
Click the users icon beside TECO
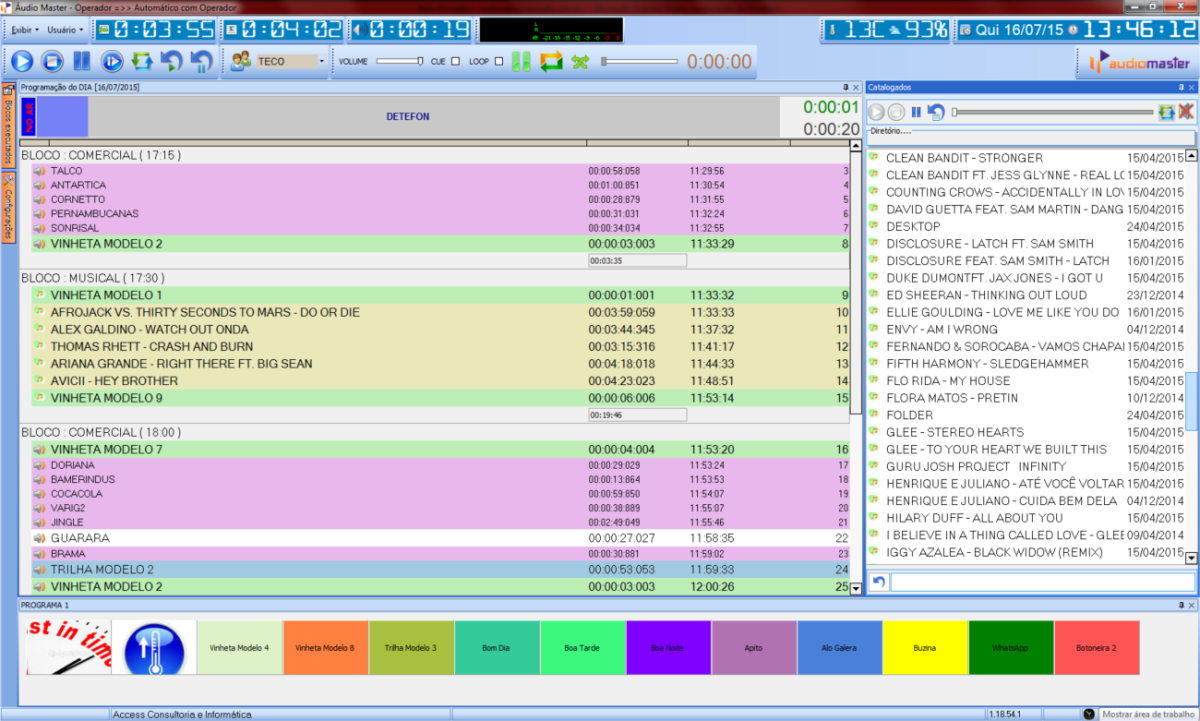(240, 62)
